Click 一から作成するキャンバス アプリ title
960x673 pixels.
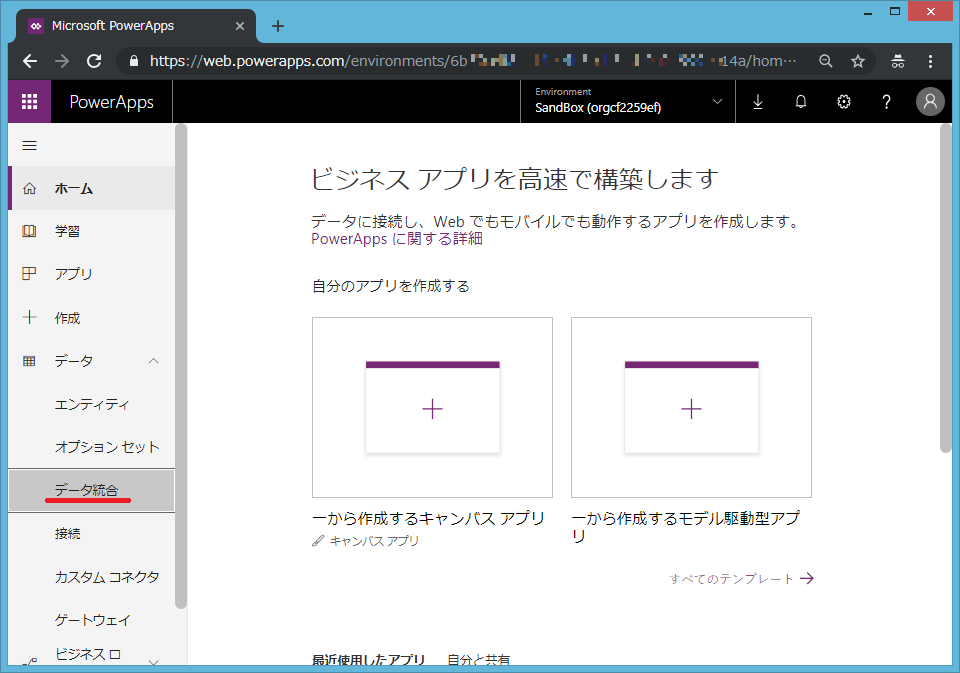pyautogui.click(x=428, y=519)
